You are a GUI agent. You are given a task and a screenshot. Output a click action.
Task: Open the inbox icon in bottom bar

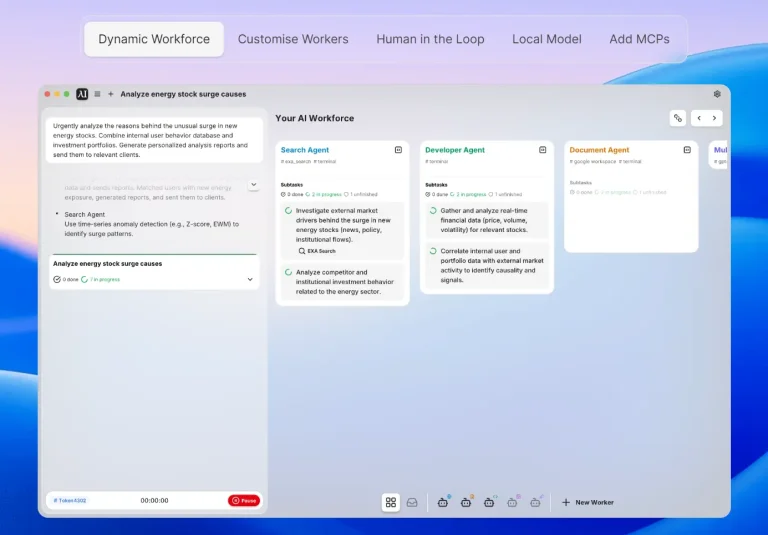coord(412,502)
